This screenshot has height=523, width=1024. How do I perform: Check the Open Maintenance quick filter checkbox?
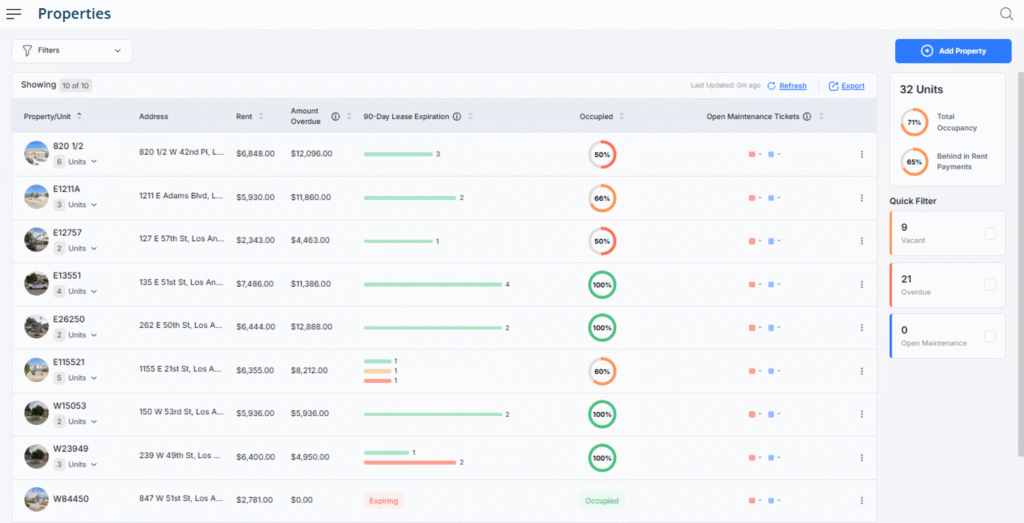coord(990,336)
